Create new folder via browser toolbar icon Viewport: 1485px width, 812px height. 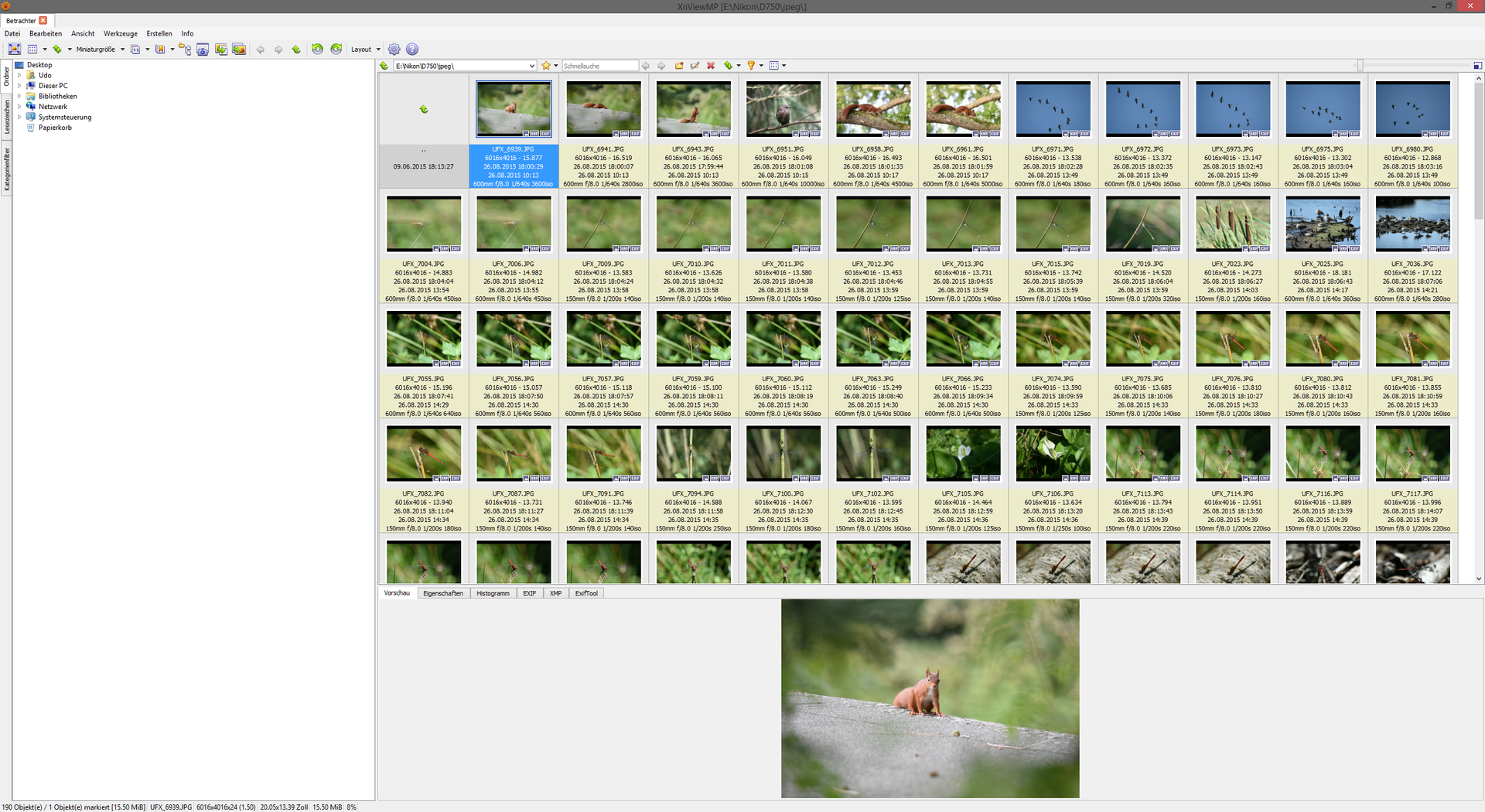tap(679, 66)
